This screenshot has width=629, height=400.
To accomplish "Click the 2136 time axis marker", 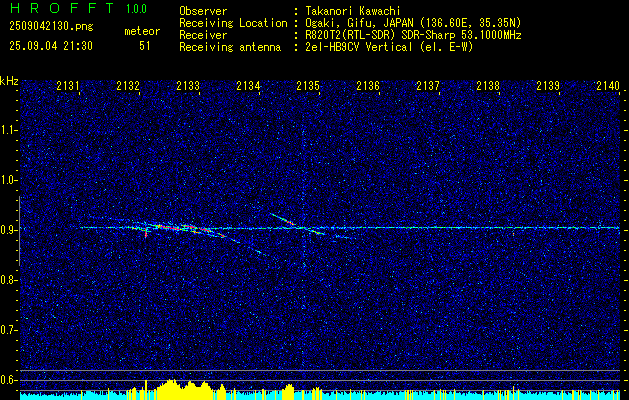I will pyautogui.click(x=368, y=85).
